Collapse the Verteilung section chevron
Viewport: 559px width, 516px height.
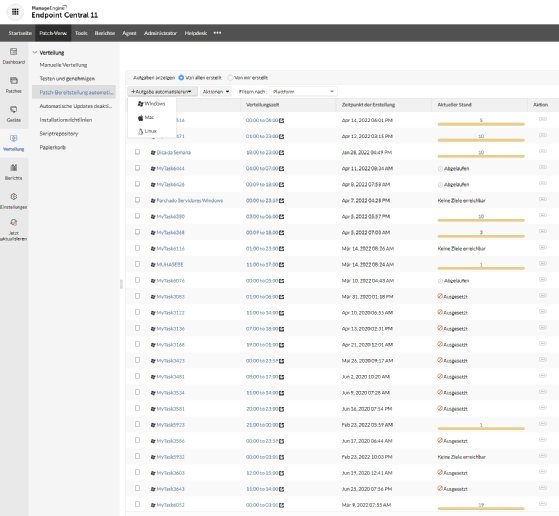[x=35, y=52]
